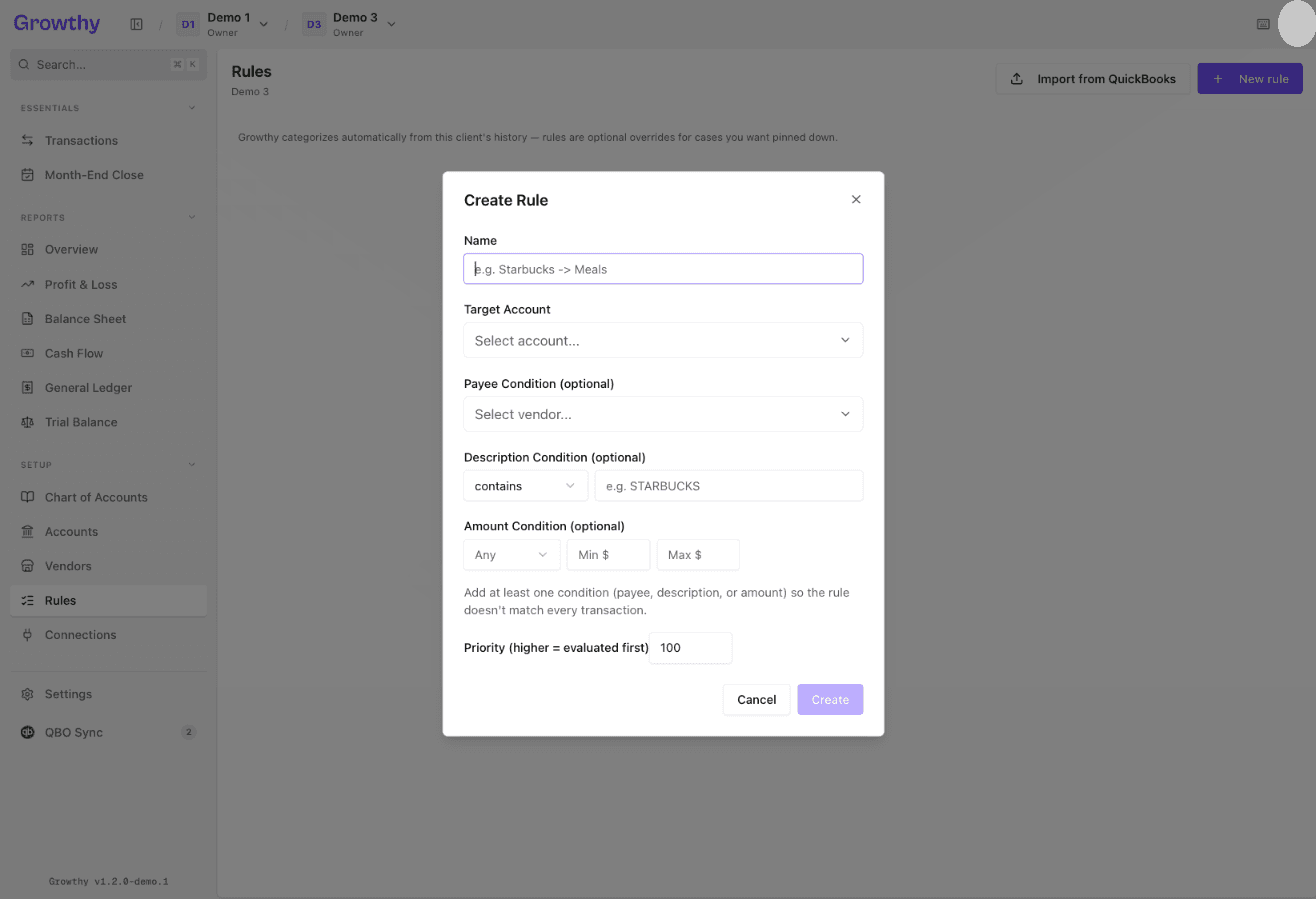Click Import from QuickBooks button

pyautogui.click(x=1093, y=79)
